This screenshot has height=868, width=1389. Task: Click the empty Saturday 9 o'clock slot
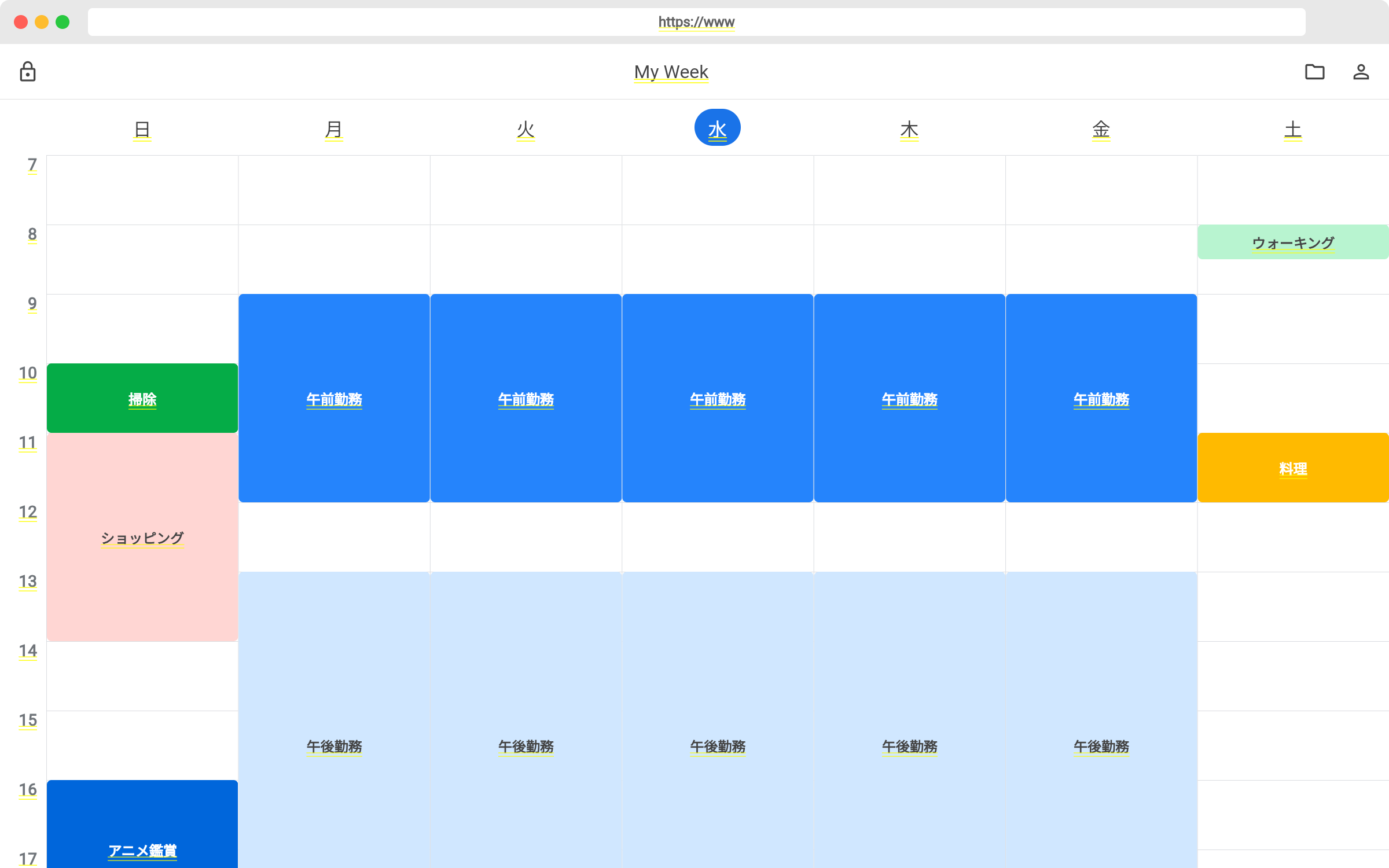1292,329
